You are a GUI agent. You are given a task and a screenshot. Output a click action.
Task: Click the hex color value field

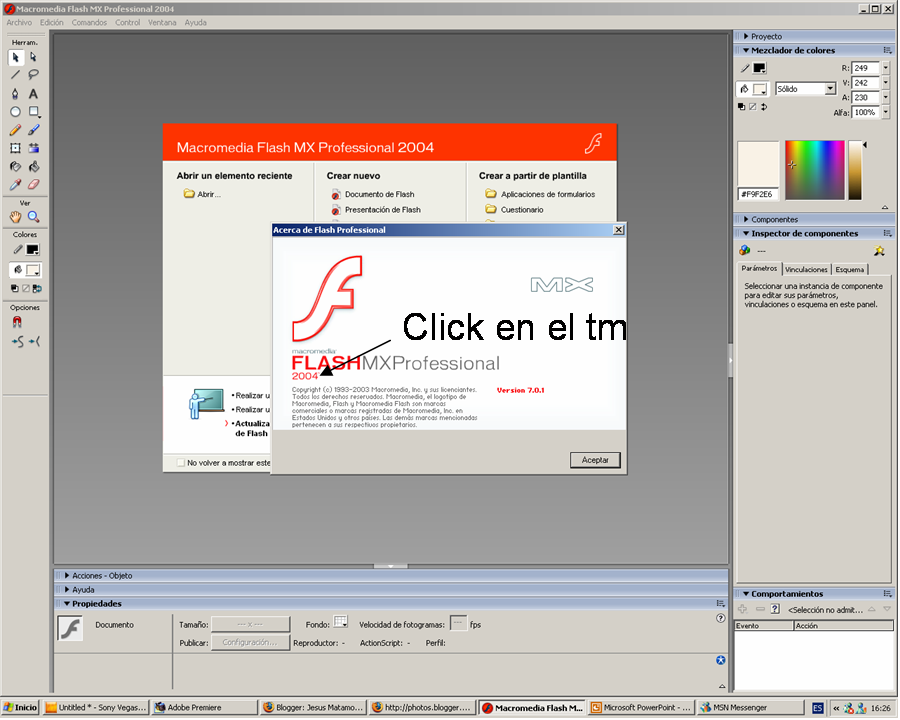click(x=759, y=195)
